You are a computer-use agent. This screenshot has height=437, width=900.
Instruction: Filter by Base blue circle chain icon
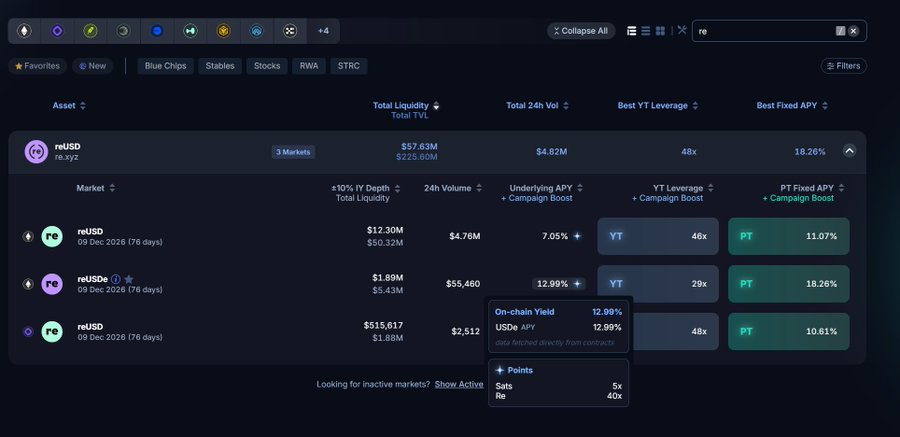[157, 31]
